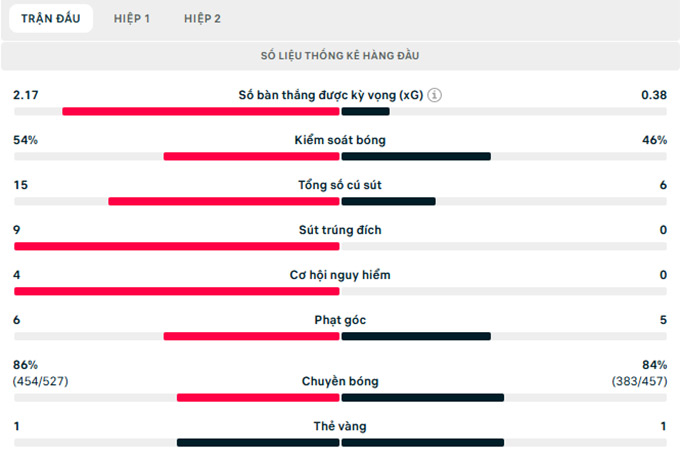The height and width of the screenshot is (462, 680).
Task: Click the 84% passing value
Action: 656,365
